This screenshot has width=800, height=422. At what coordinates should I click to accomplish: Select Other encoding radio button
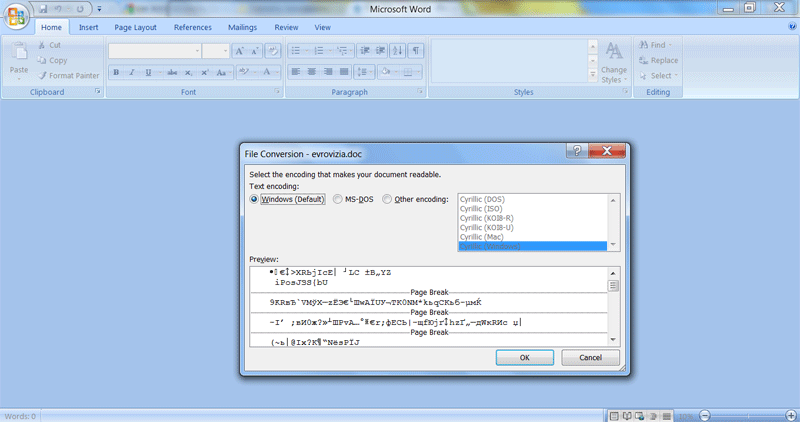click(387, 199)
